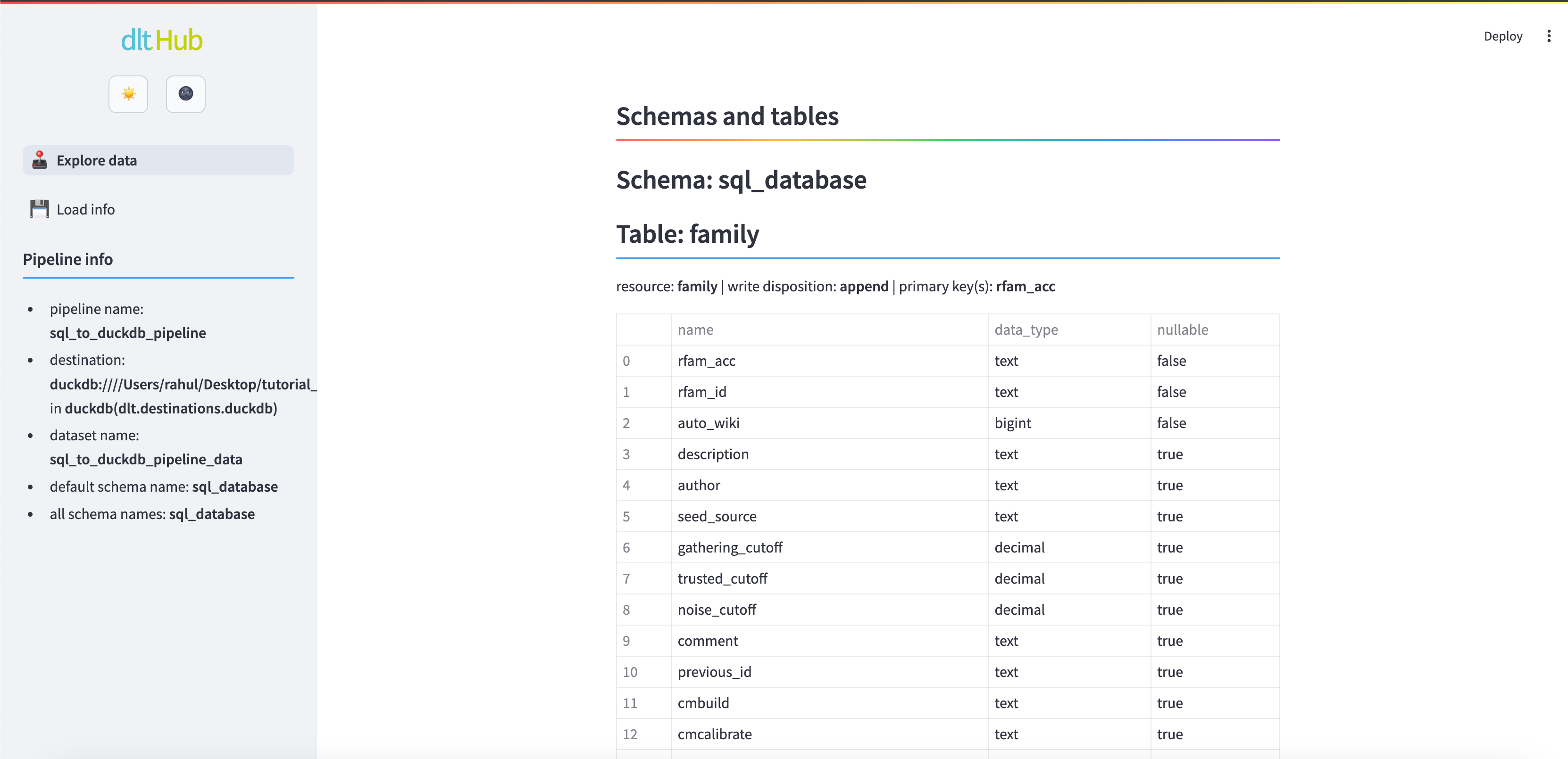1568x759 pixels.
Task: Open the three-dot options menu top right
Action: [x=1549, y=36]
